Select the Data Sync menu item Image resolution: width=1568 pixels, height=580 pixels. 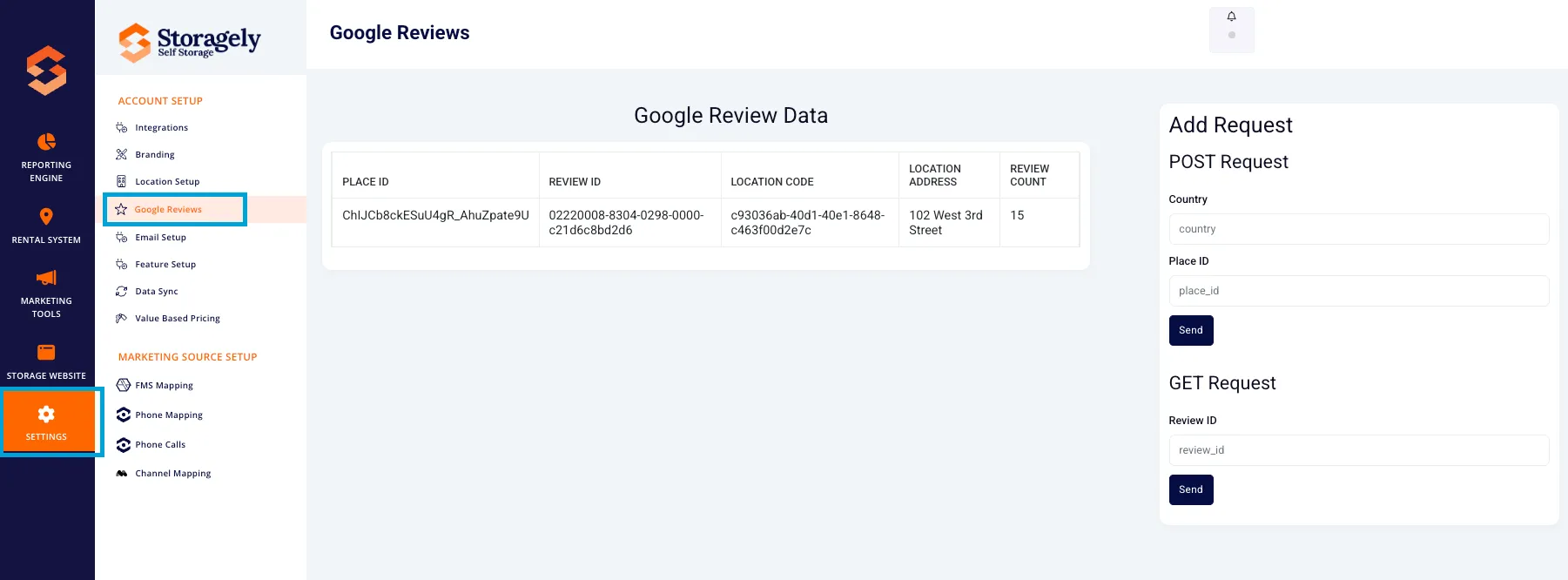point(157,292)
